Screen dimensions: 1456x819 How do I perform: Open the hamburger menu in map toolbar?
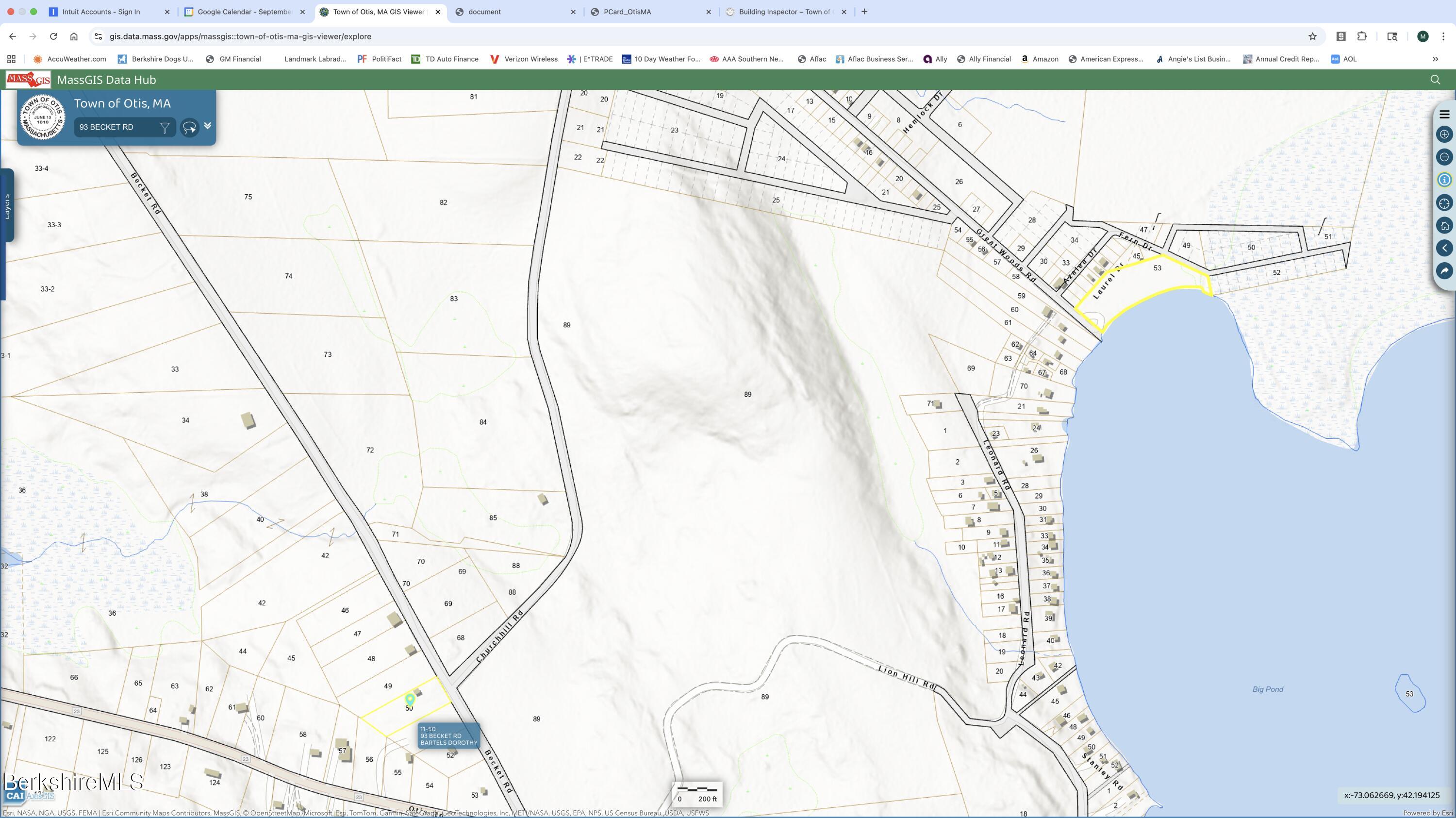click(x=1444, y=115)
